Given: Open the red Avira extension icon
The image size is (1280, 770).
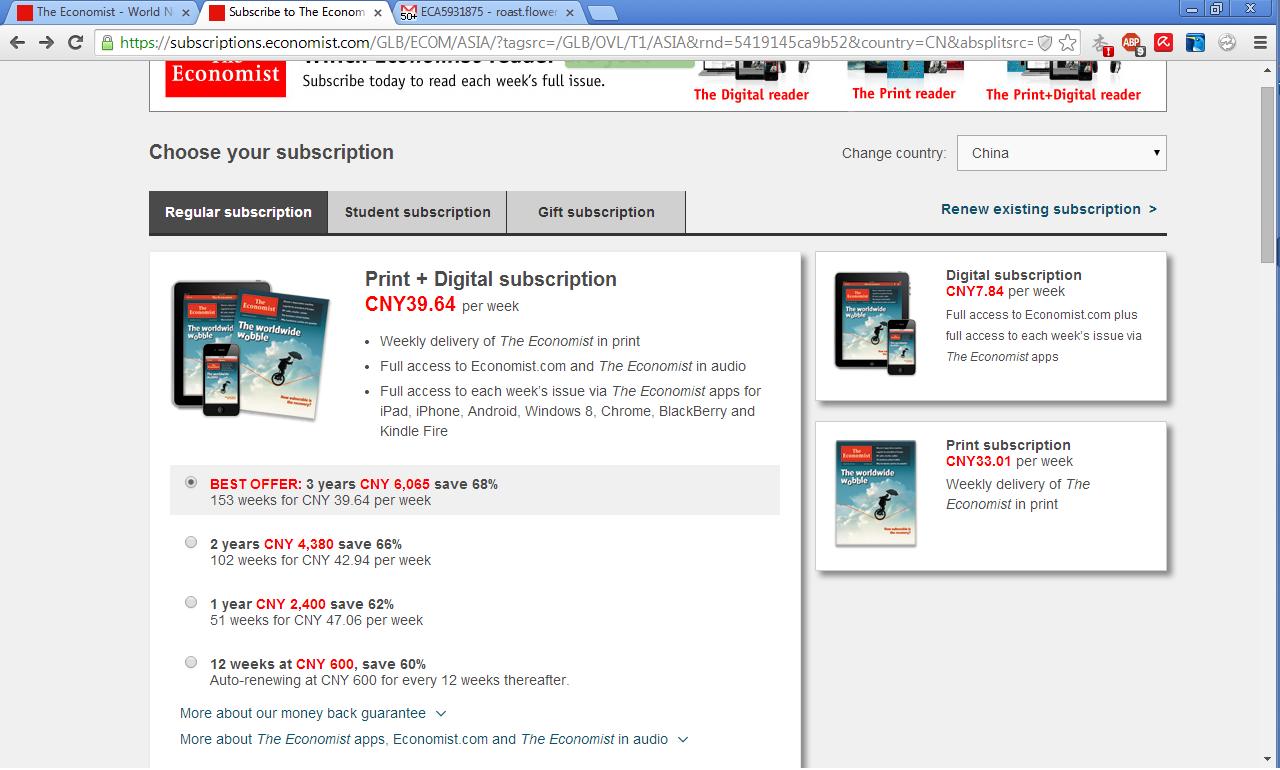Looking at the screenshot, I should click(x=1163, y=42).
